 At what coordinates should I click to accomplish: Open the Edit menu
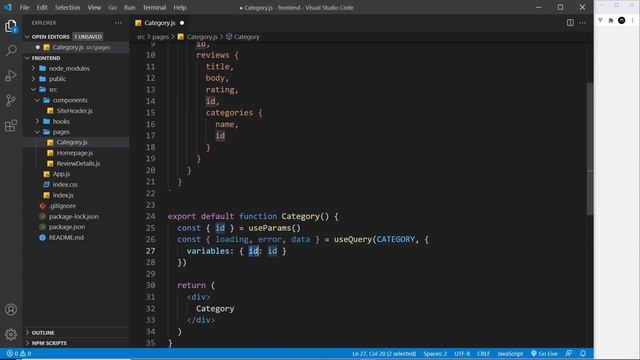point(42,7)
